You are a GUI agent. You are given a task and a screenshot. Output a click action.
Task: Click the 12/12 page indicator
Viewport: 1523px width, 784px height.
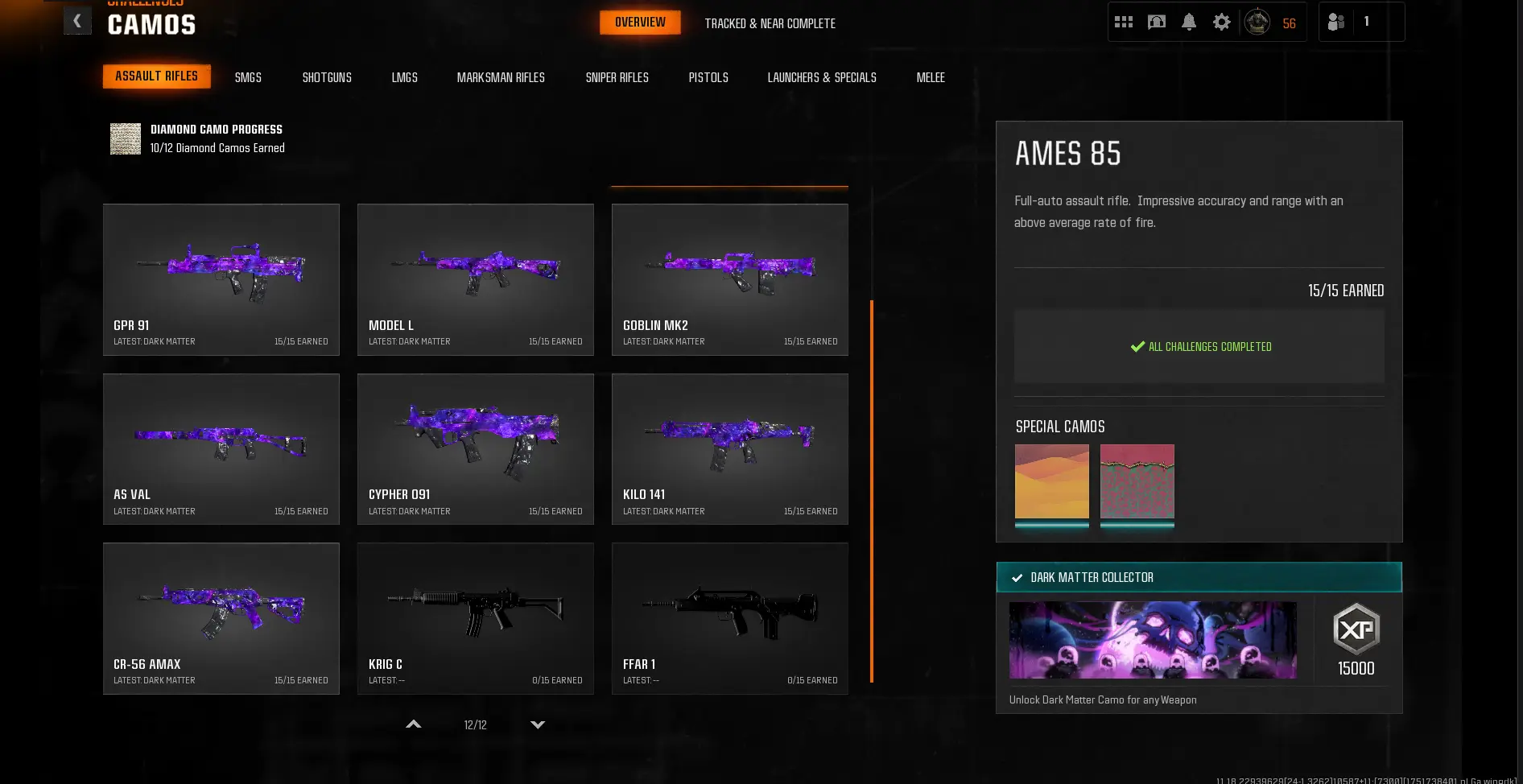click(476, 725)
